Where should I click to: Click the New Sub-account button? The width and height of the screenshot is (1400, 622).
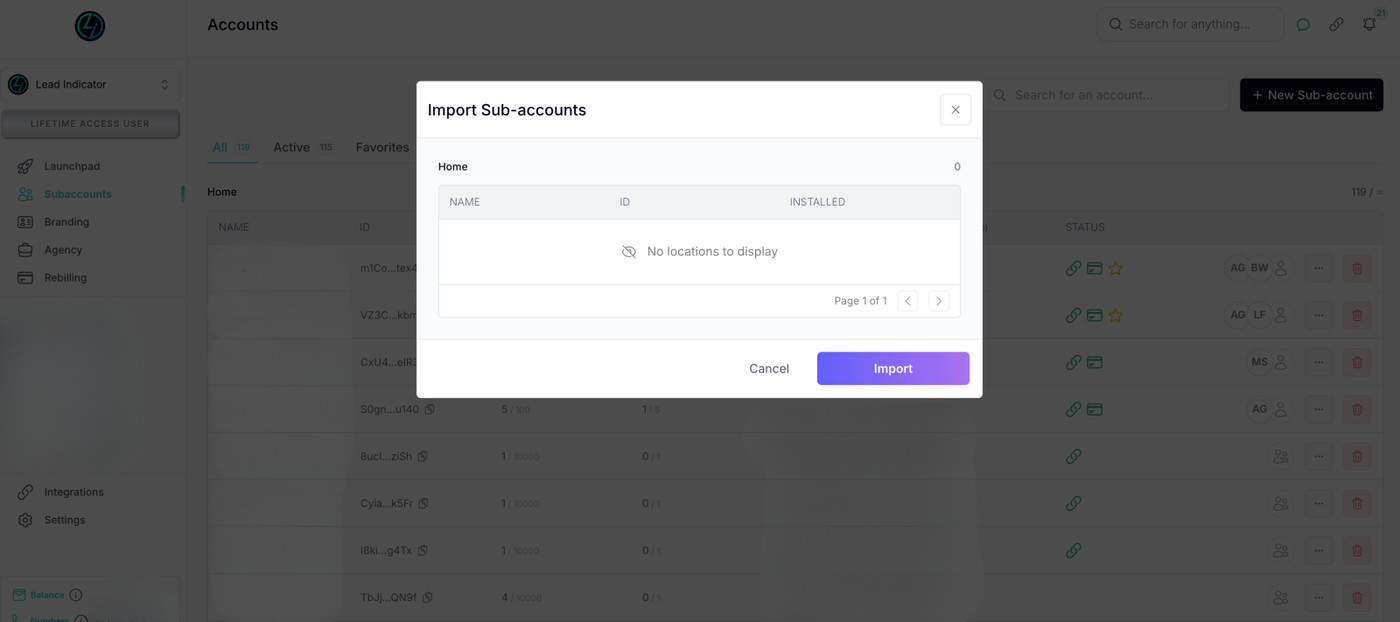1311,95
